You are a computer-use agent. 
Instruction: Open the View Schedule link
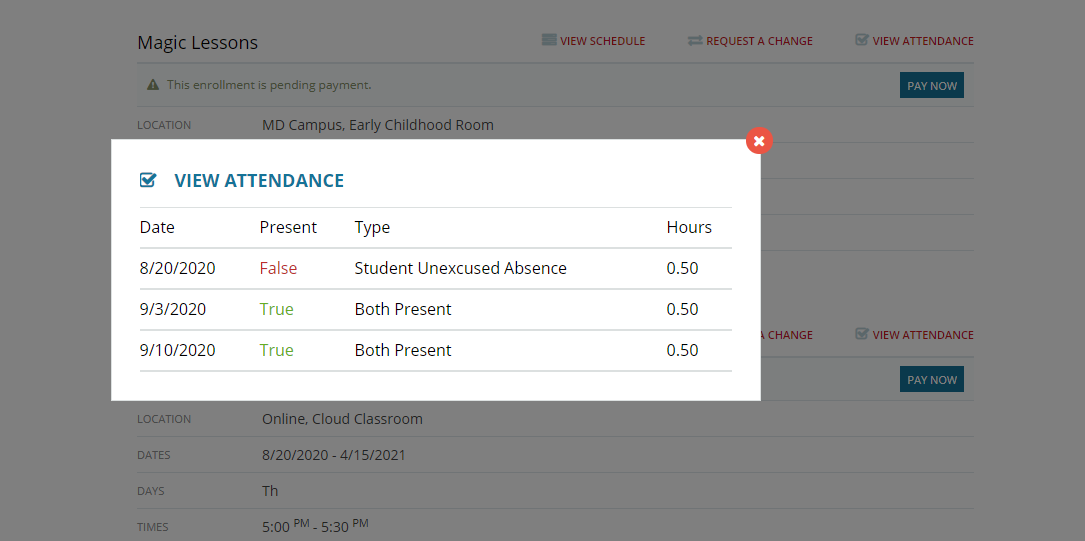point(602,41)
